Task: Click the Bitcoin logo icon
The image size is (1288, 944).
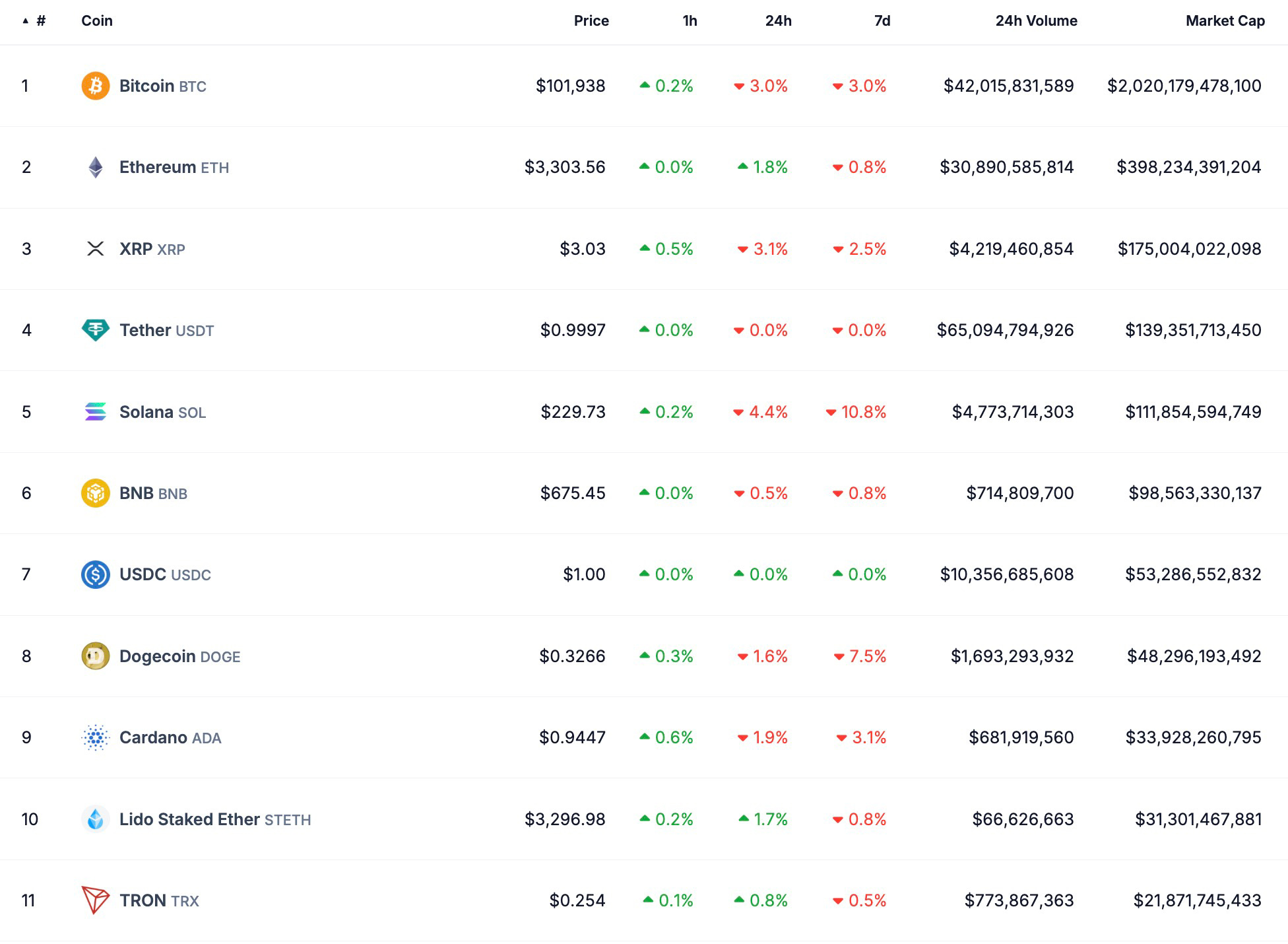Action: tap(96, 86)
